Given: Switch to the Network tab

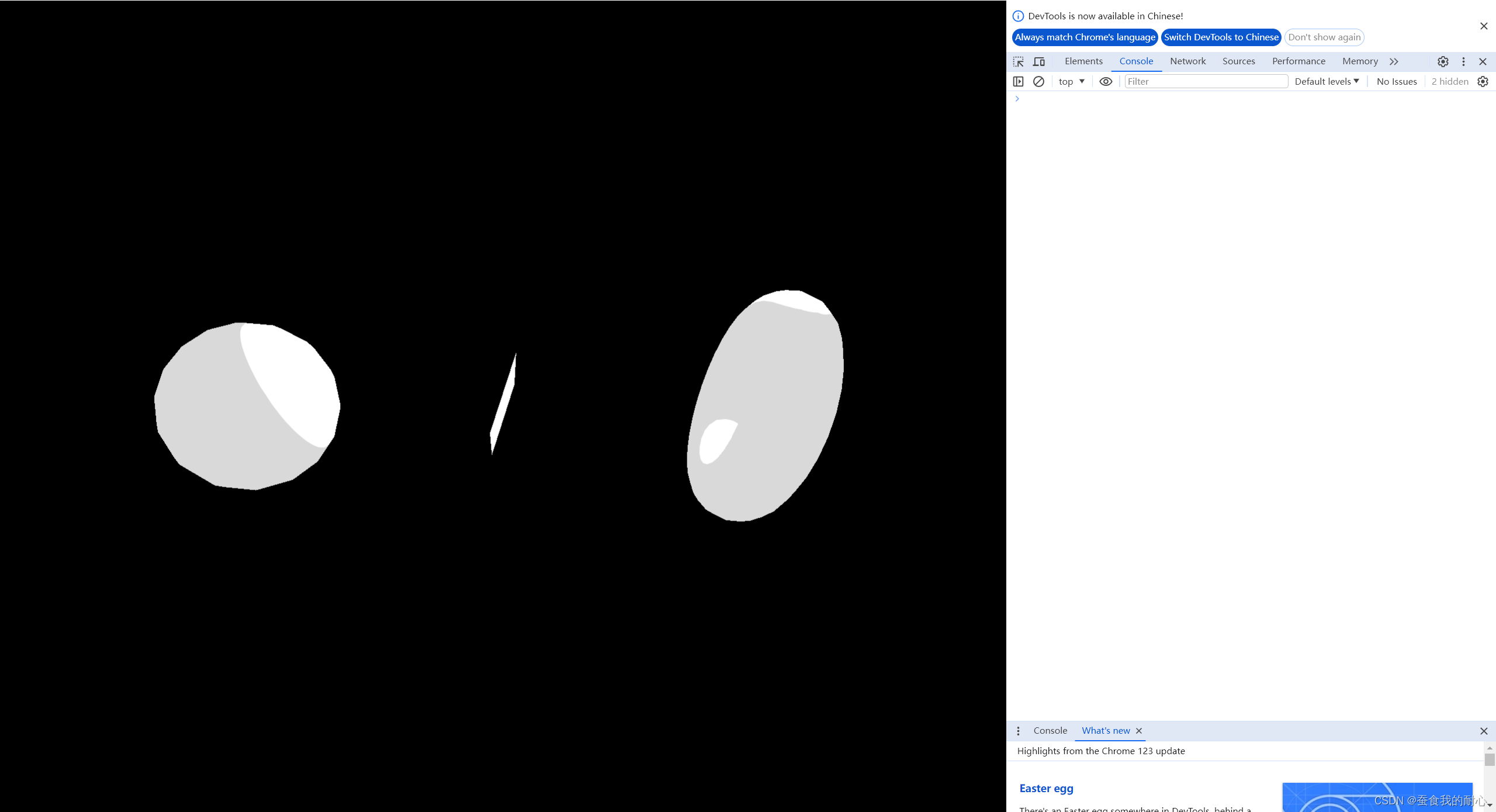Looking at the screenshot, I should pyautogui.click(x=1187, y=61).
